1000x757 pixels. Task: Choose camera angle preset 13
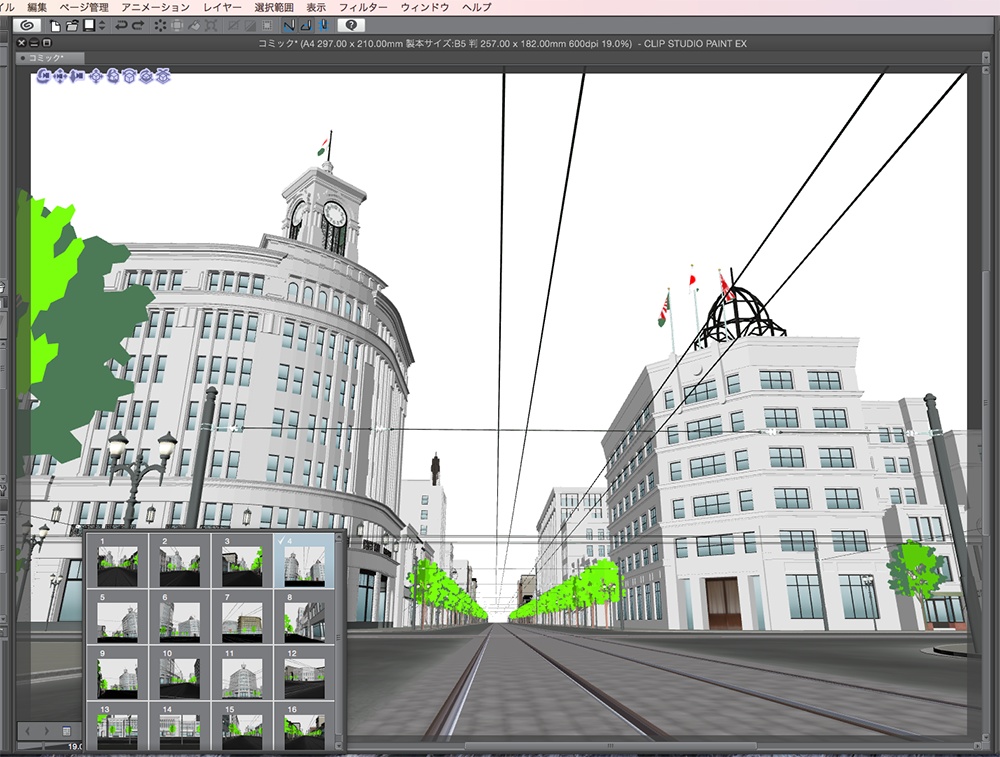tap(117, 726)
